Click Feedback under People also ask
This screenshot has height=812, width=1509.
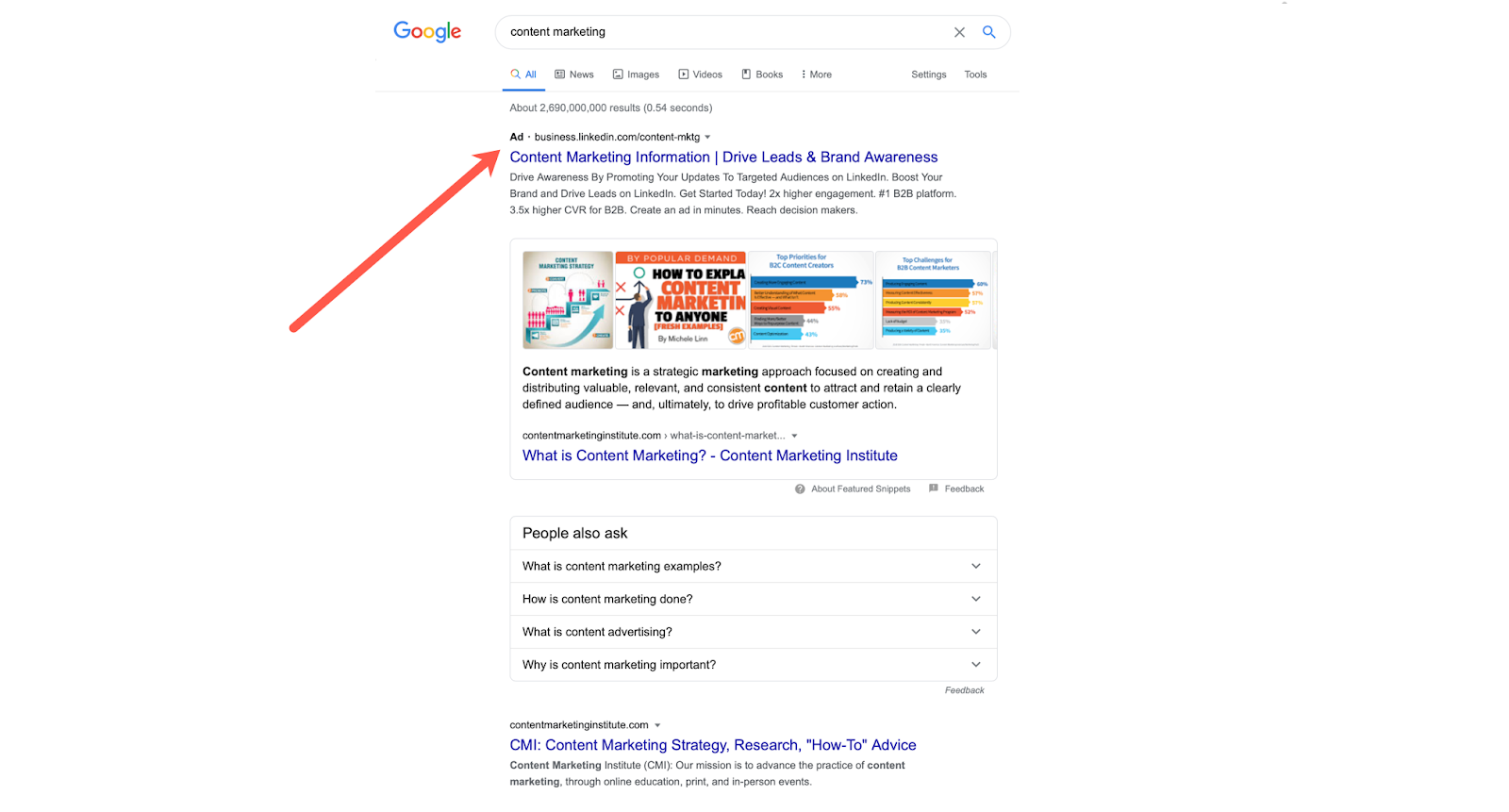[x=964, y=690]
